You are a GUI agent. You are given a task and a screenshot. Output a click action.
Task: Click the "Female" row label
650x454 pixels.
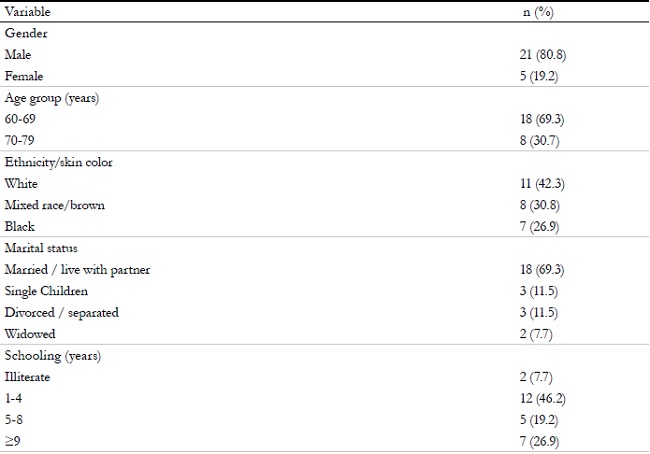23,75
